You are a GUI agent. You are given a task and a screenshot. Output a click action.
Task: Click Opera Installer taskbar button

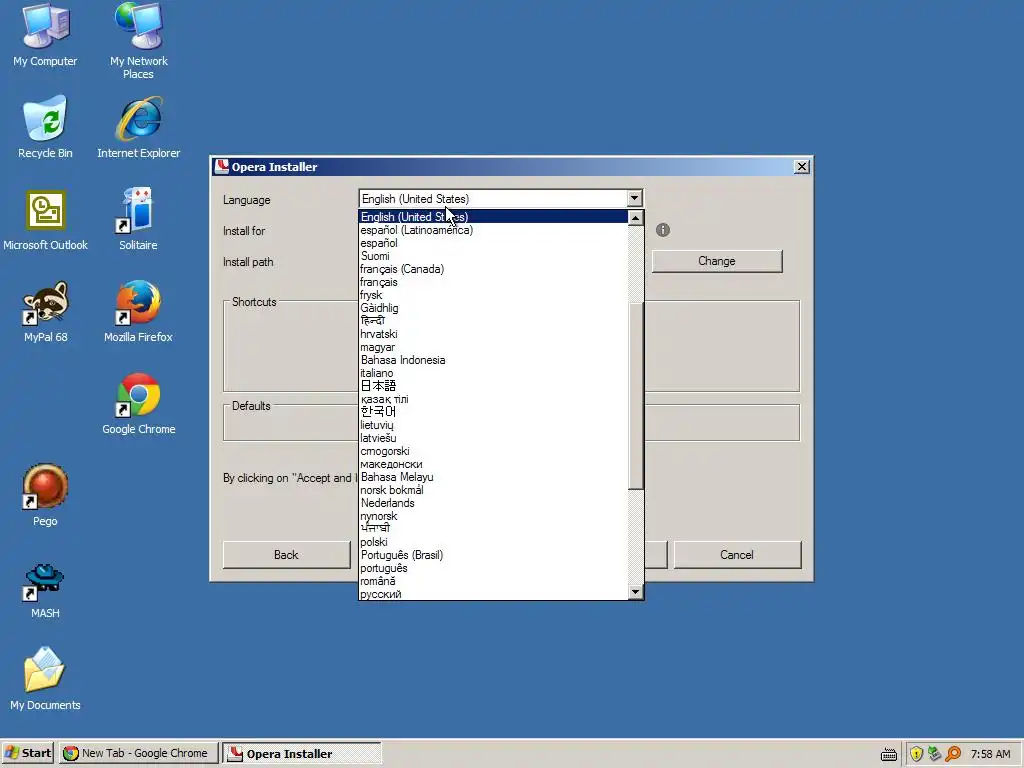[x=302, y=754]
